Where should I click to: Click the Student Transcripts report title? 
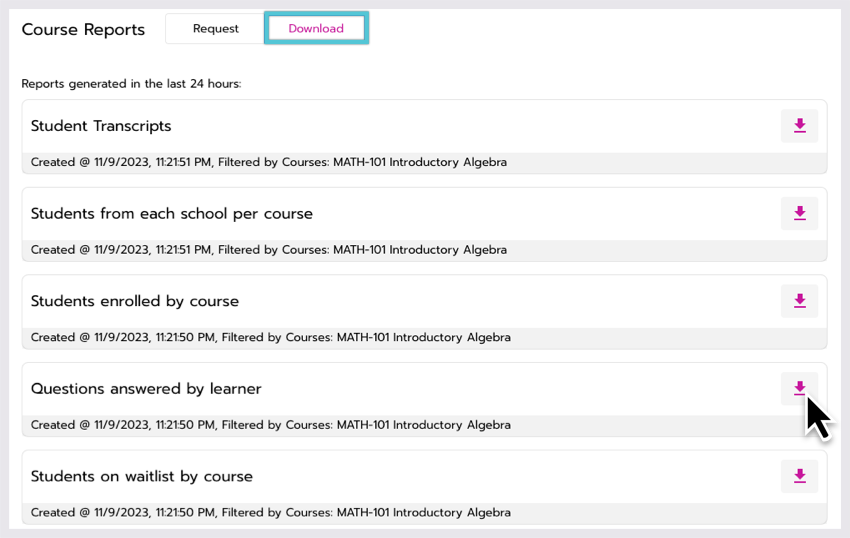tap(101, 126)
